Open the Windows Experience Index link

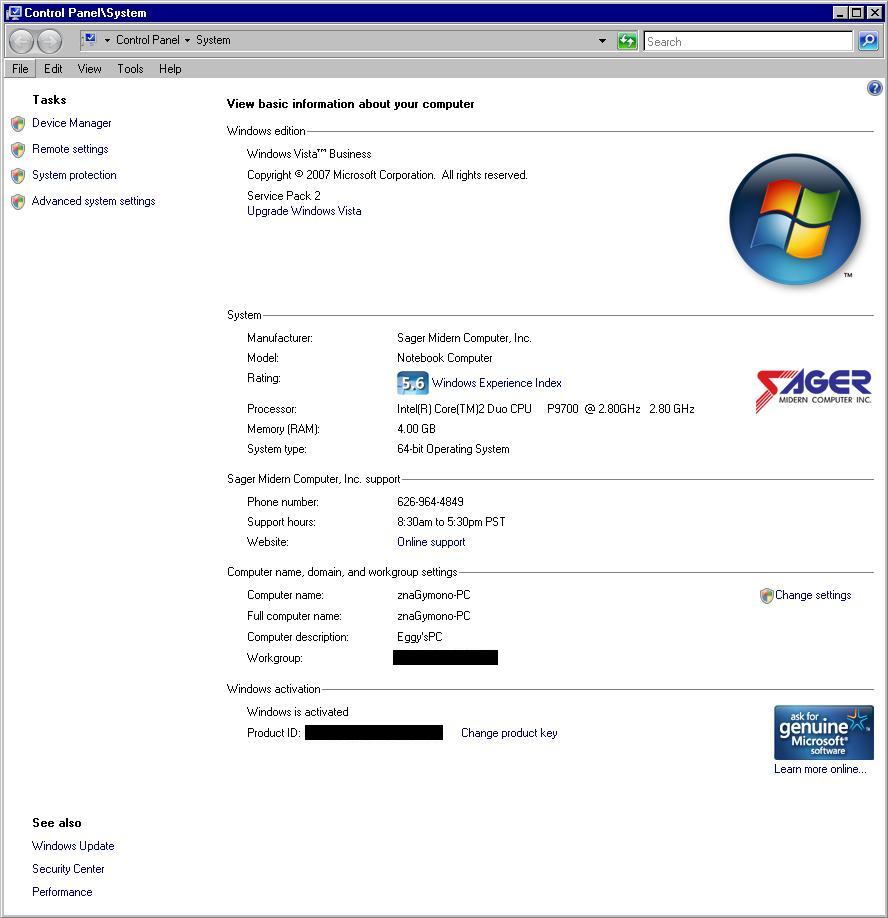coord(496,383)
